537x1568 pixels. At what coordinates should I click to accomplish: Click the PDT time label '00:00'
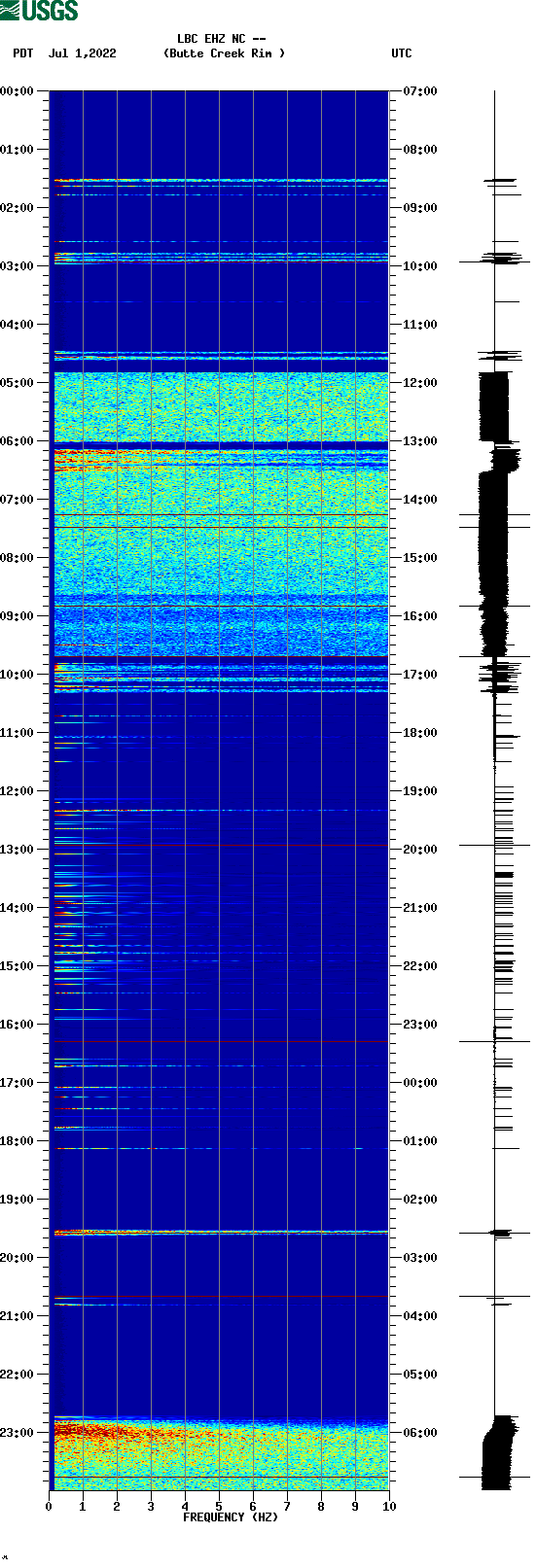(x=18, y=91)
